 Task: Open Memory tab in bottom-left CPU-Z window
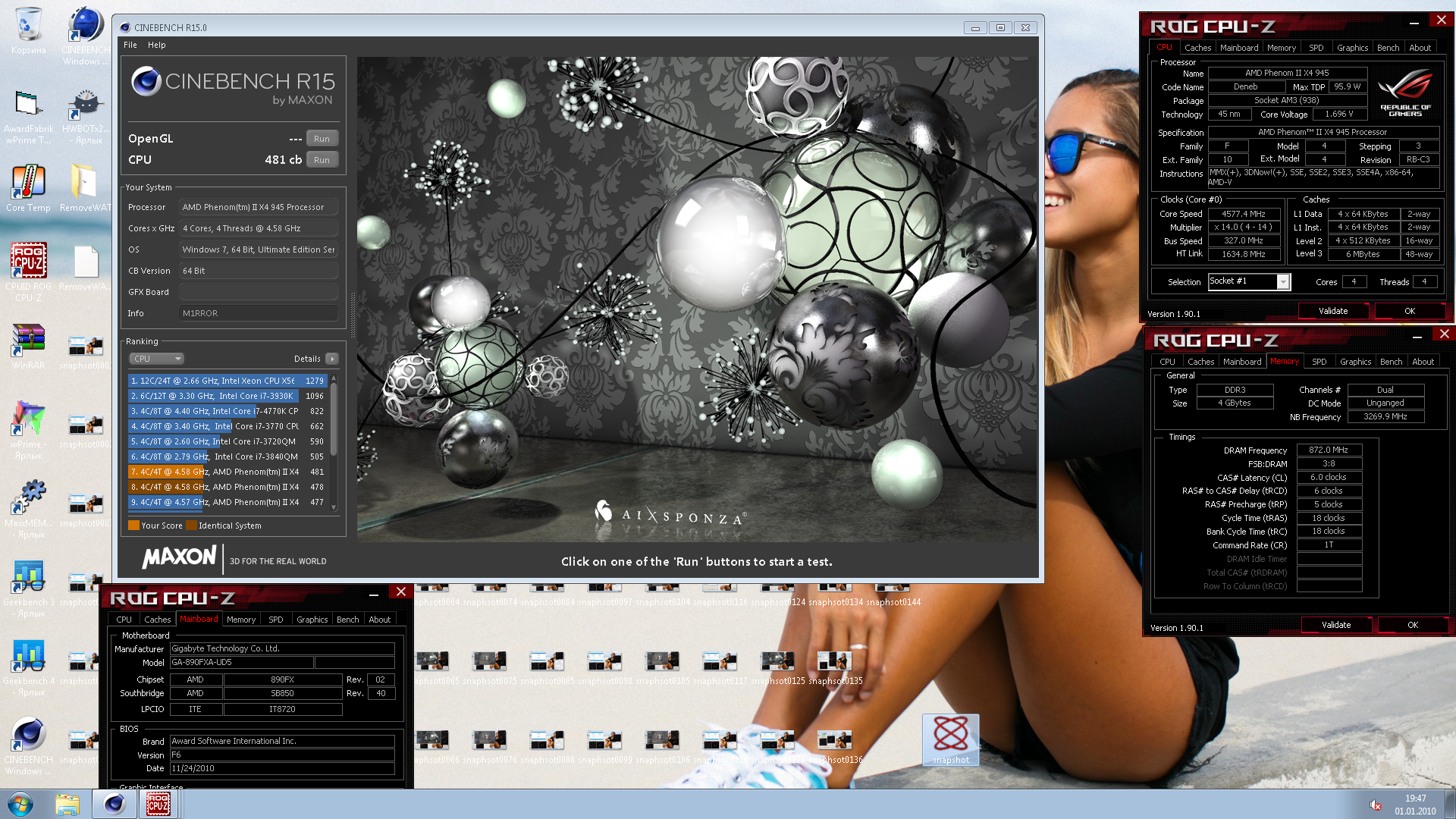coord(240,620)
